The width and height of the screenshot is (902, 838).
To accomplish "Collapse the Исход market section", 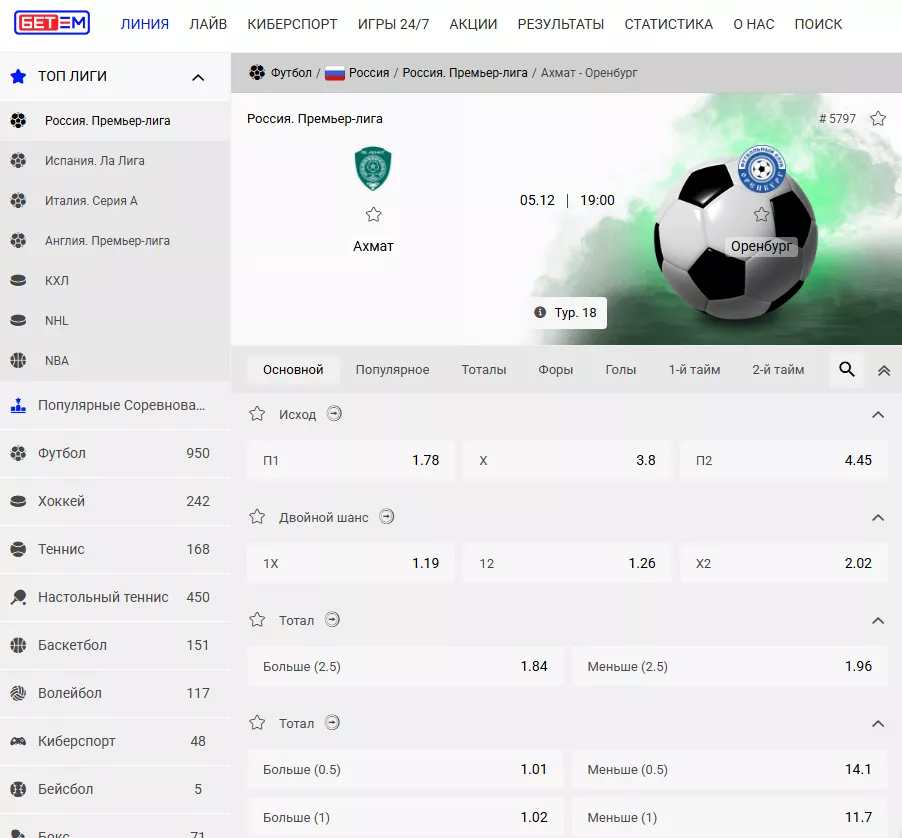I will (878, 414).
